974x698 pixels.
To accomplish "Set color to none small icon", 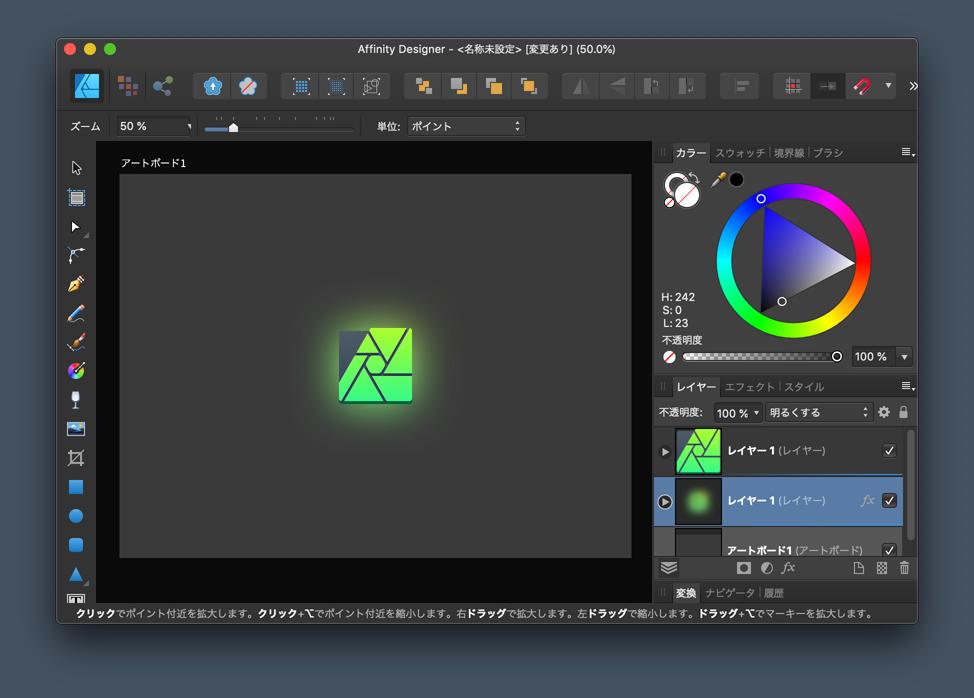I will [x=669, y=202].
